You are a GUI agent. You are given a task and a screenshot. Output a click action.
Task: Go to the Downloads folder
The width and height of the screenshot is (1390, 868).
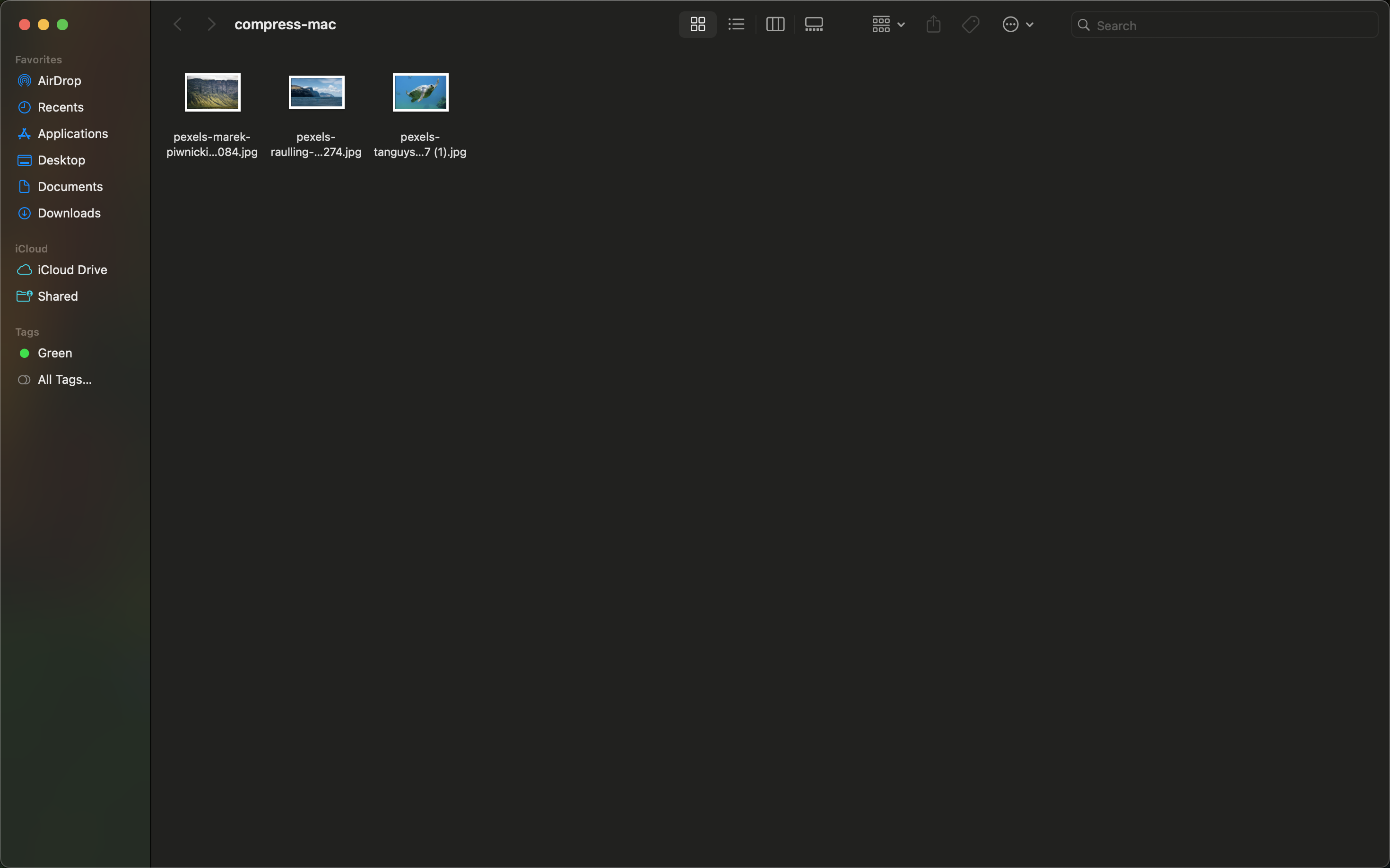click(69, 213)
